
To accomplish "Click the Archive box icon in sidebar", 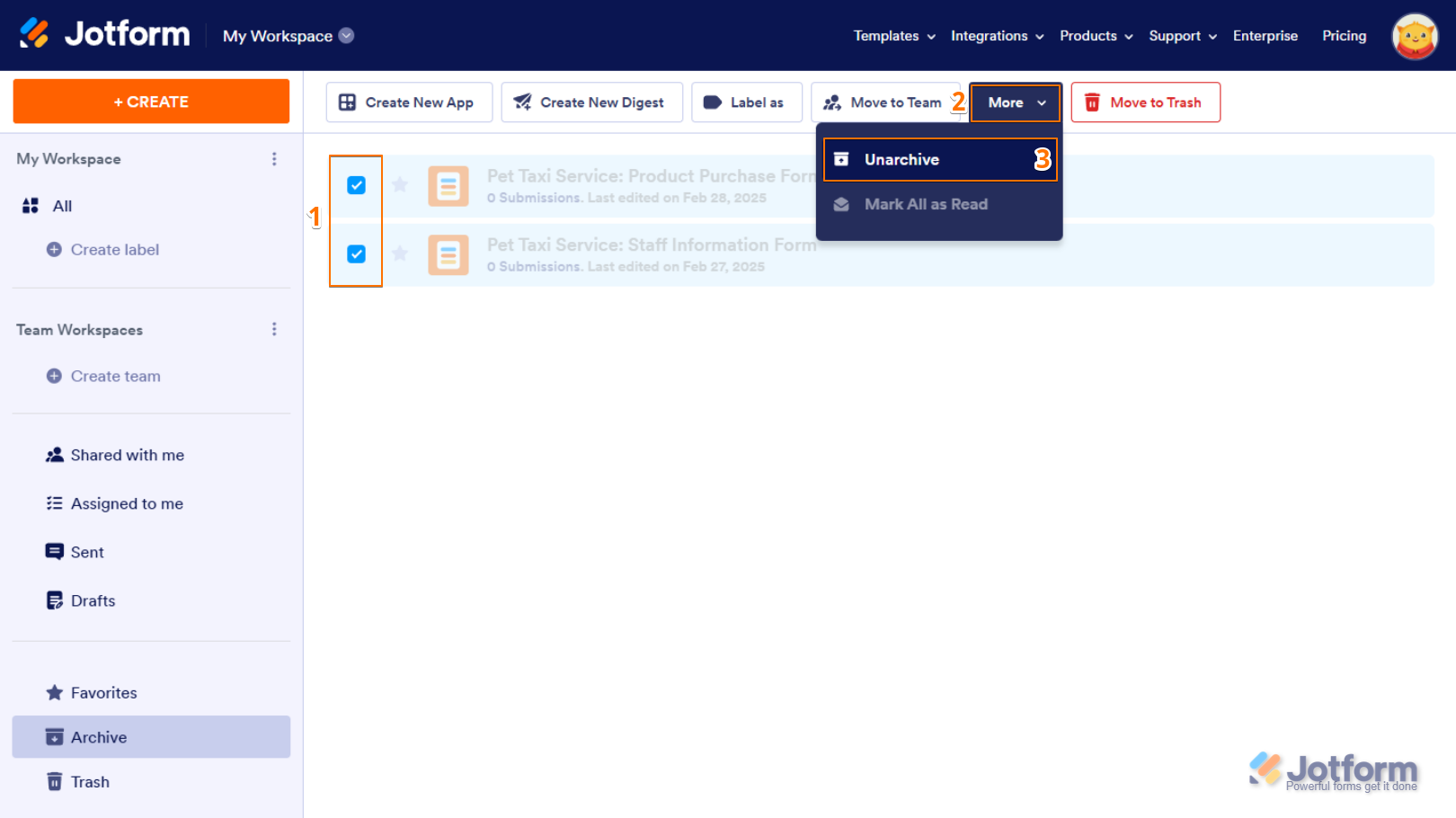I will click(55, 737).
